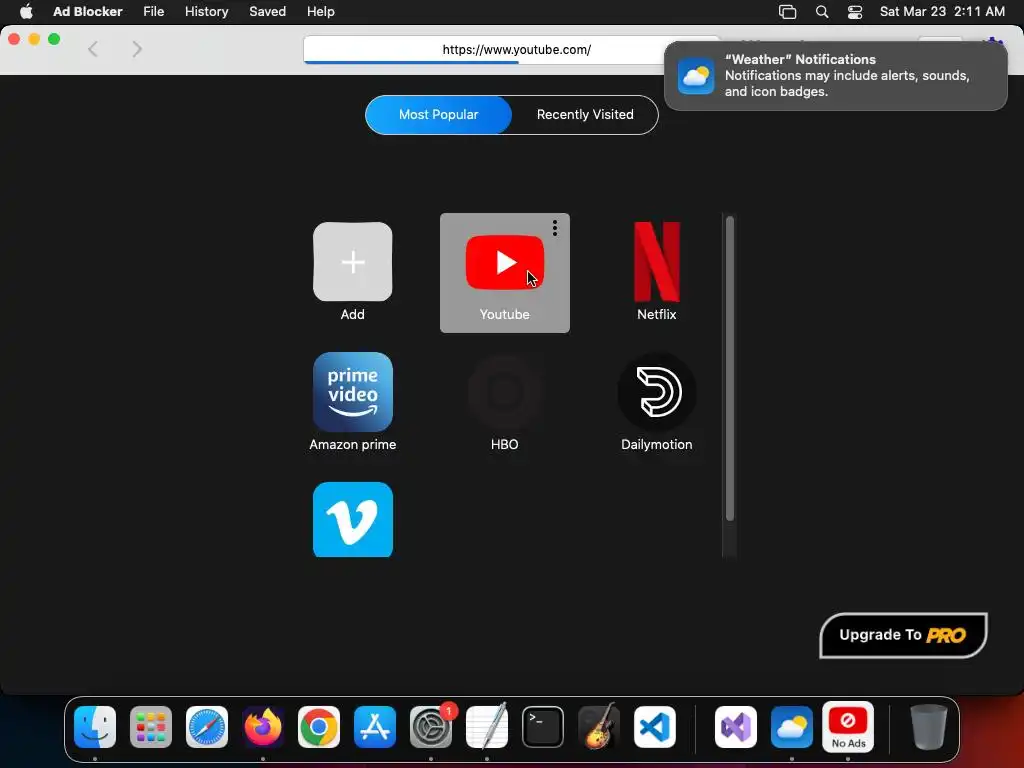Open TextEdit from the dock
This screenshot has height=768, width=1024.
(487, 727)
